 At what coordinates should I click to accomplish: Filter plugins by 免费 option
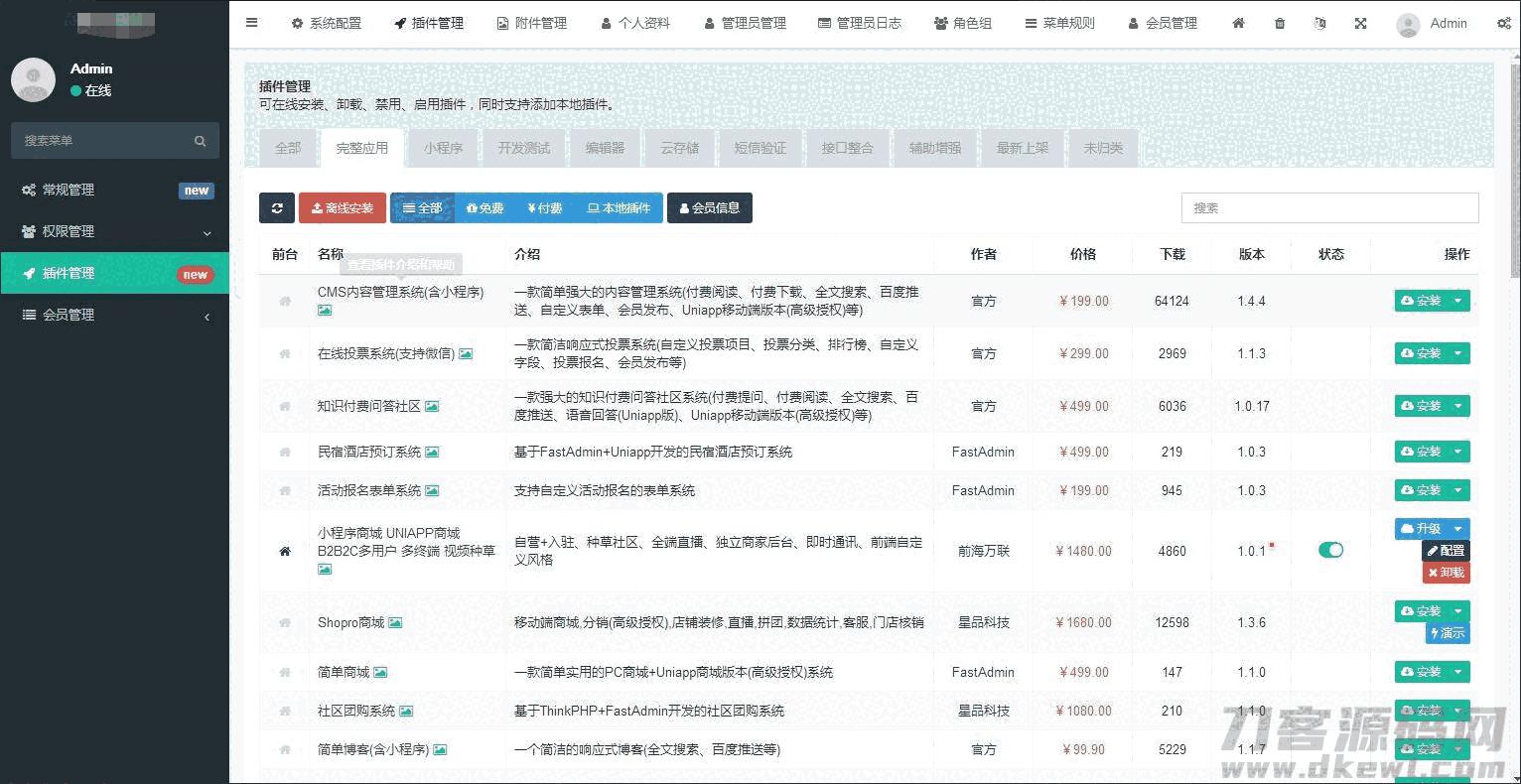pos(484,208)
